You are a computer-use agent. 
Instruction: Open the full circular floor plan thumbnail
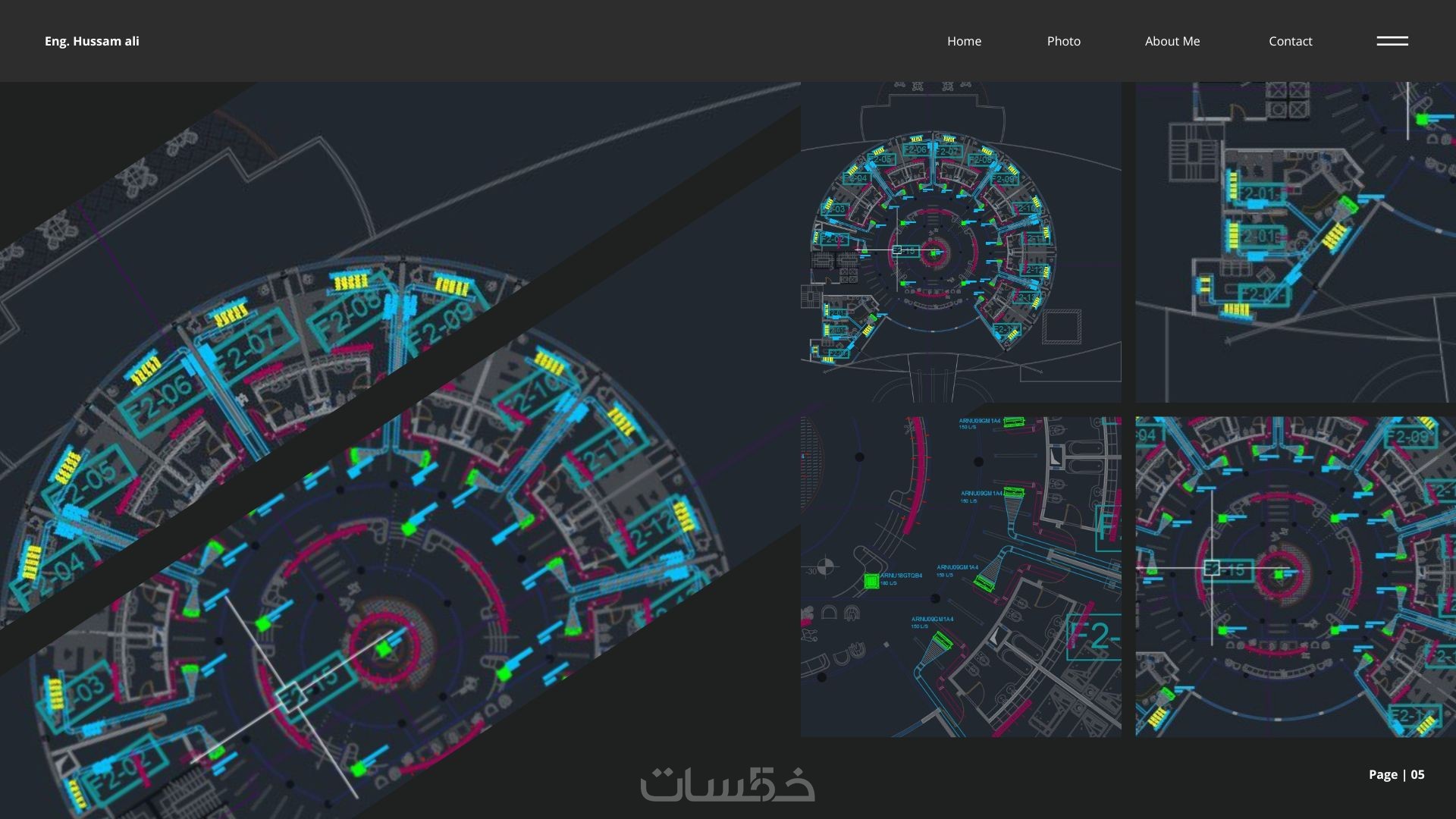960,242
